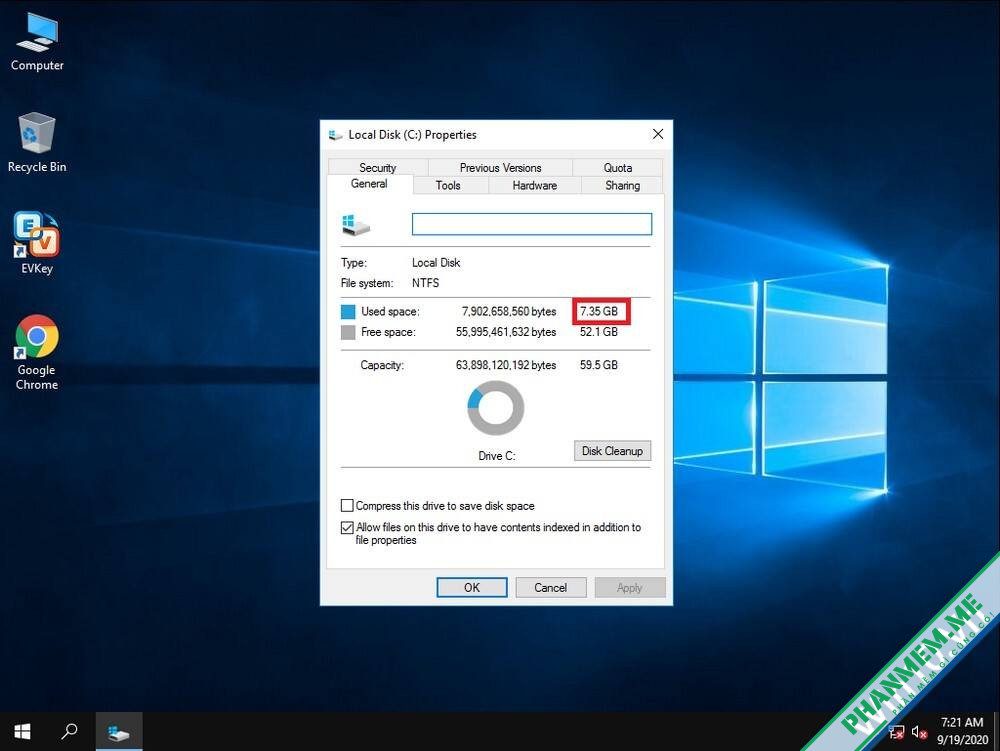Click the 63,898,120,192 bytes value
Viewport: 1000px width, 751px height.
tap(506, 365)
